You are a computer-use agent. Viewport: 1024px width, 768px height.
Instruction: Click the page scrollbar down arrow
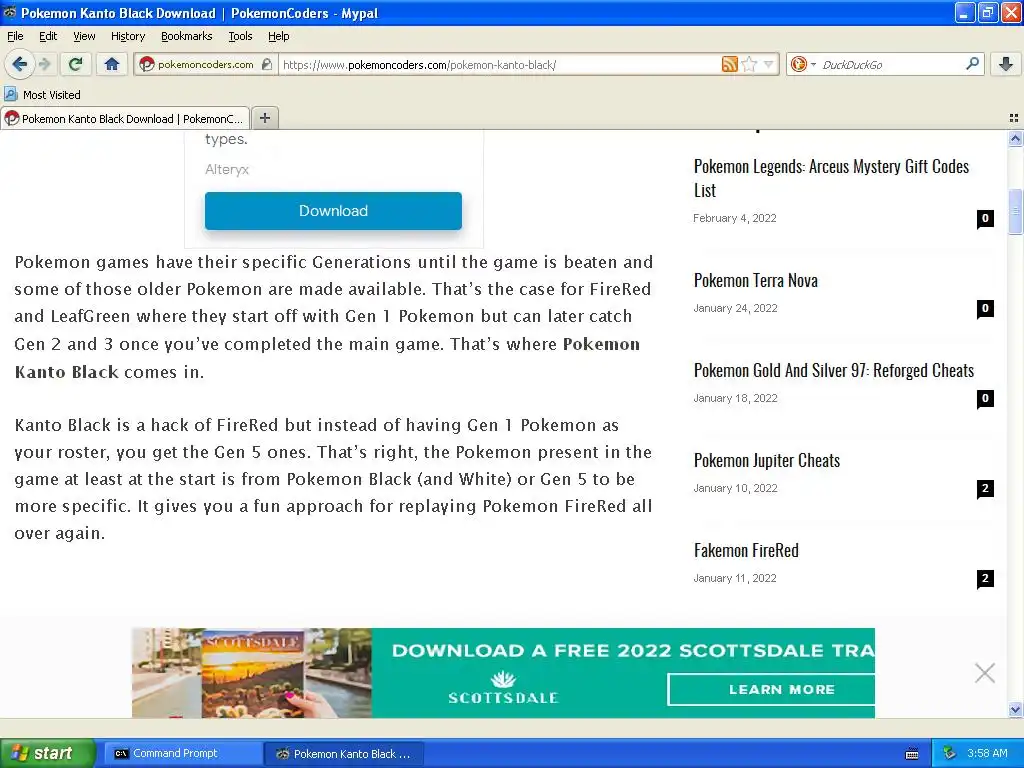(1015, 709)
